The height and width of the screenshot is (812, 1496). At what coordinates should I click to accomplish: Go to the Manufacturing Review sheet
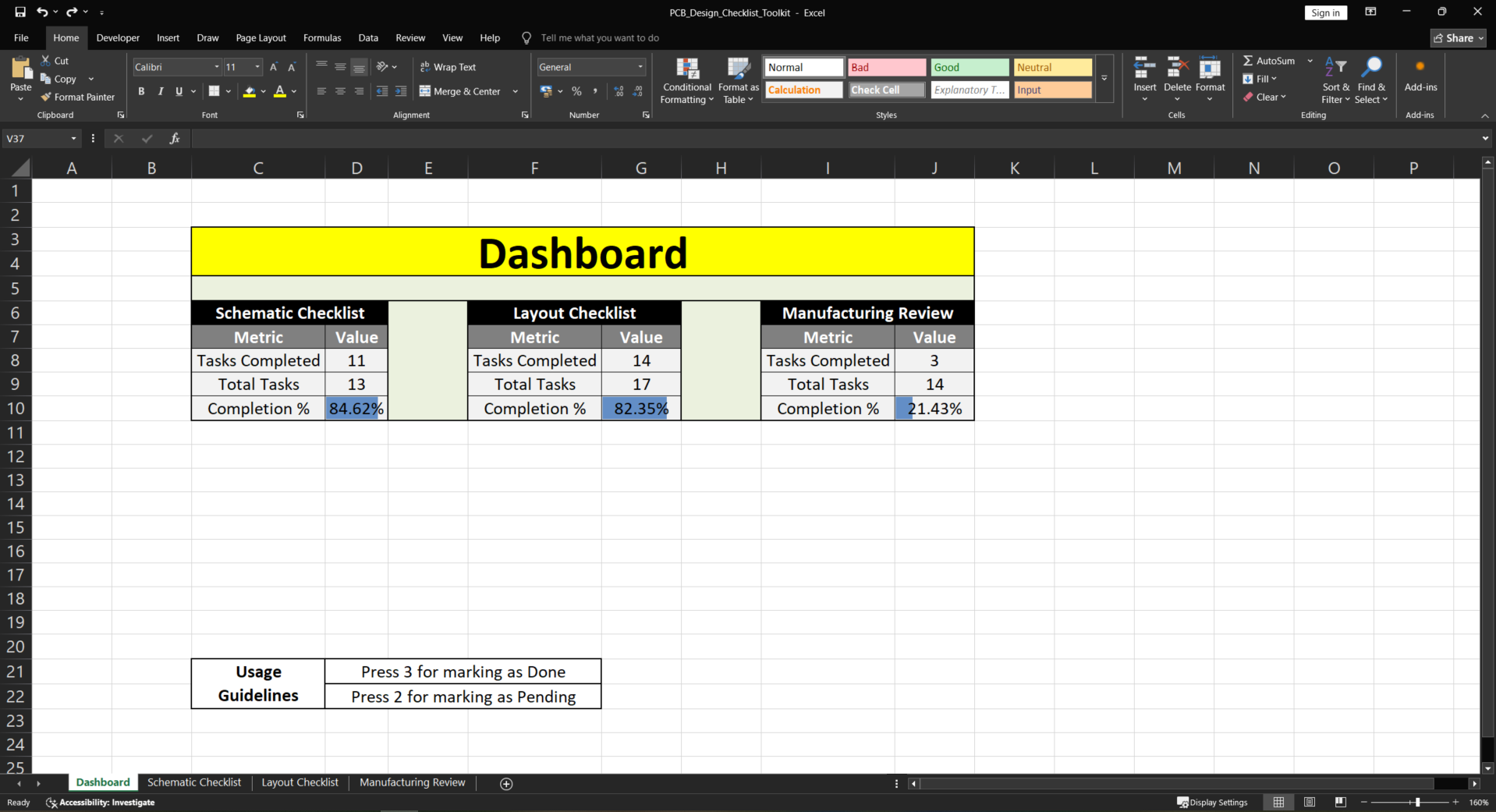(x=412, y=782)
